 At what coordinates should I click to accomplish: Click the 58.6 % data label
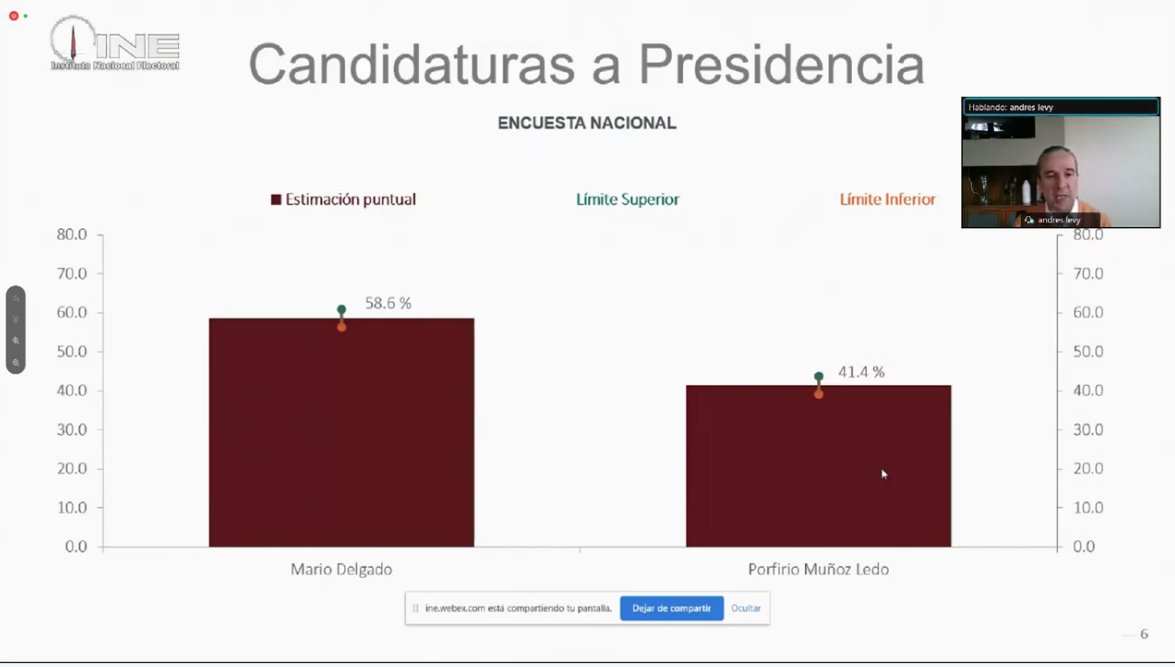[388, 303]
